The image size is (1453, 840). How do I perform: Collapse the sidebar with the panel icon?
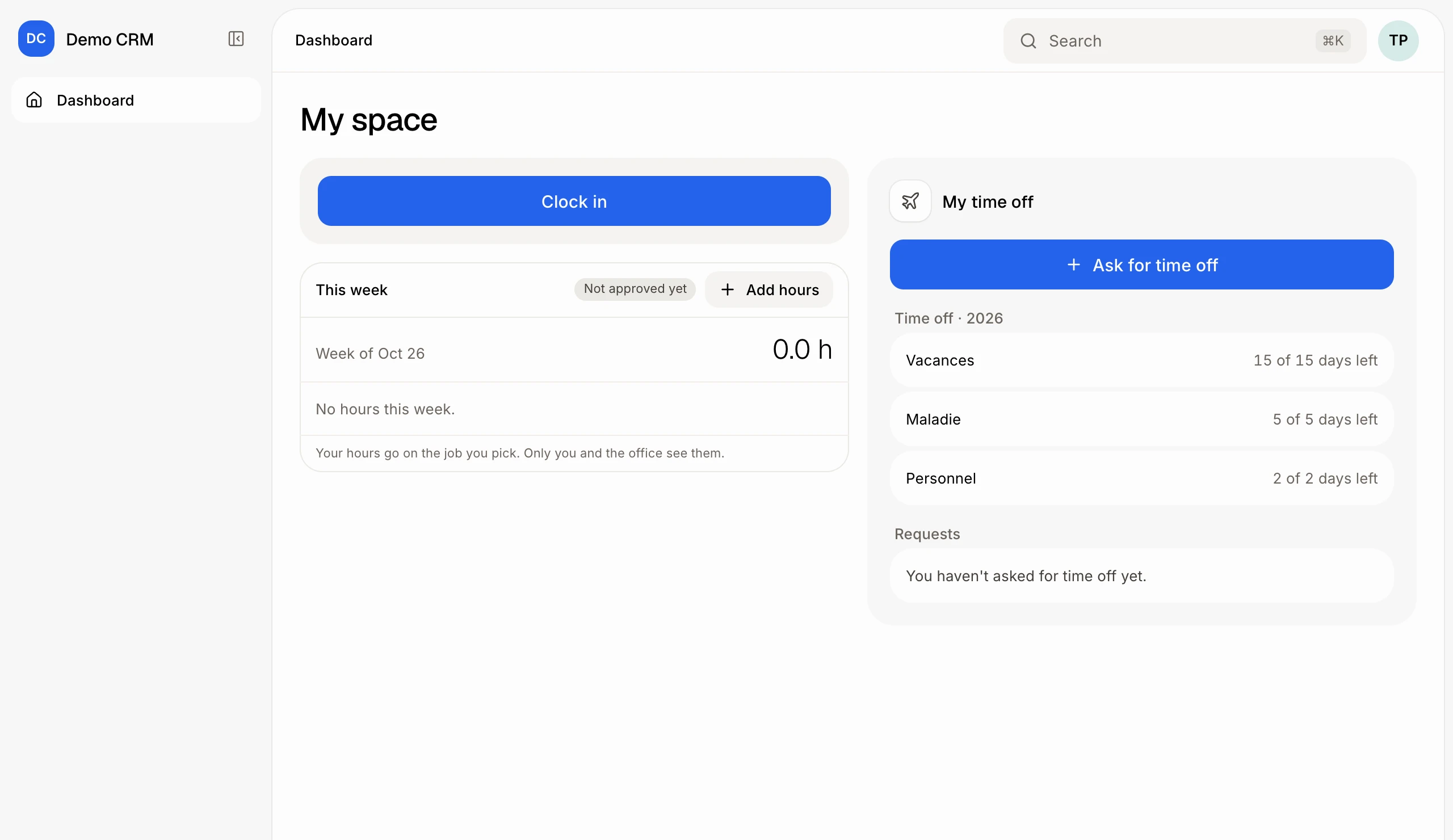coord(236,39)
